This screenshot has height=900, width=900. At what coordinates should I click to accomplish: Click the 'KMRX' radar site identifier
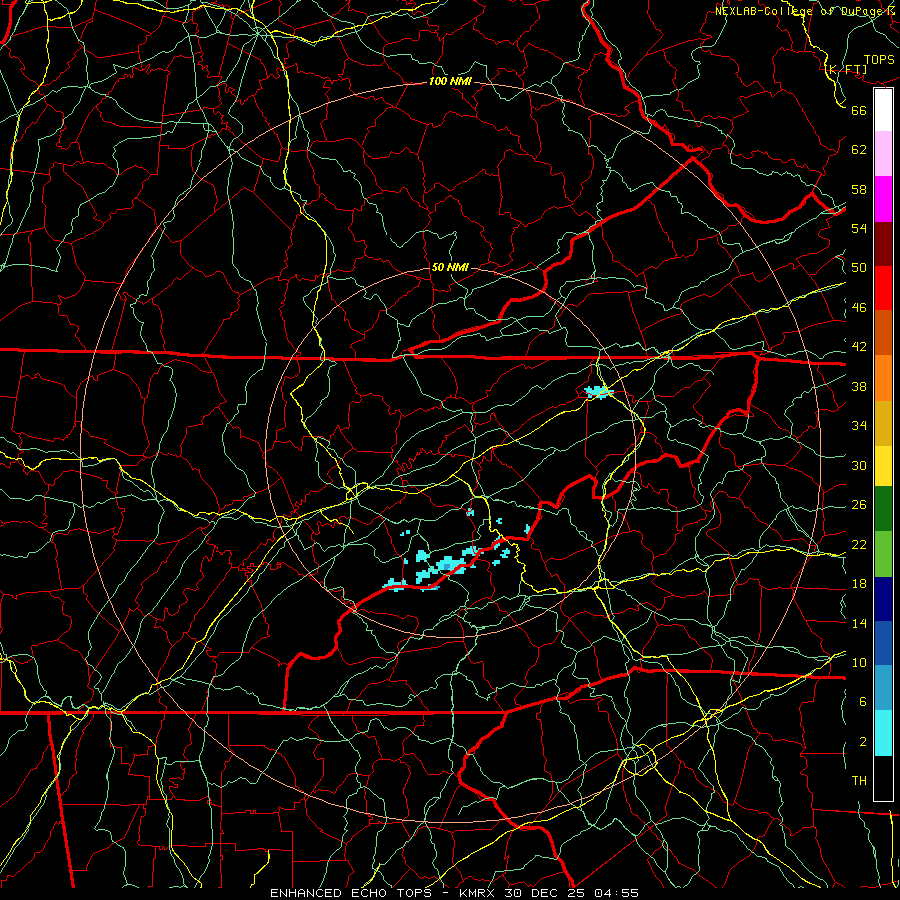tap(478, 893)
